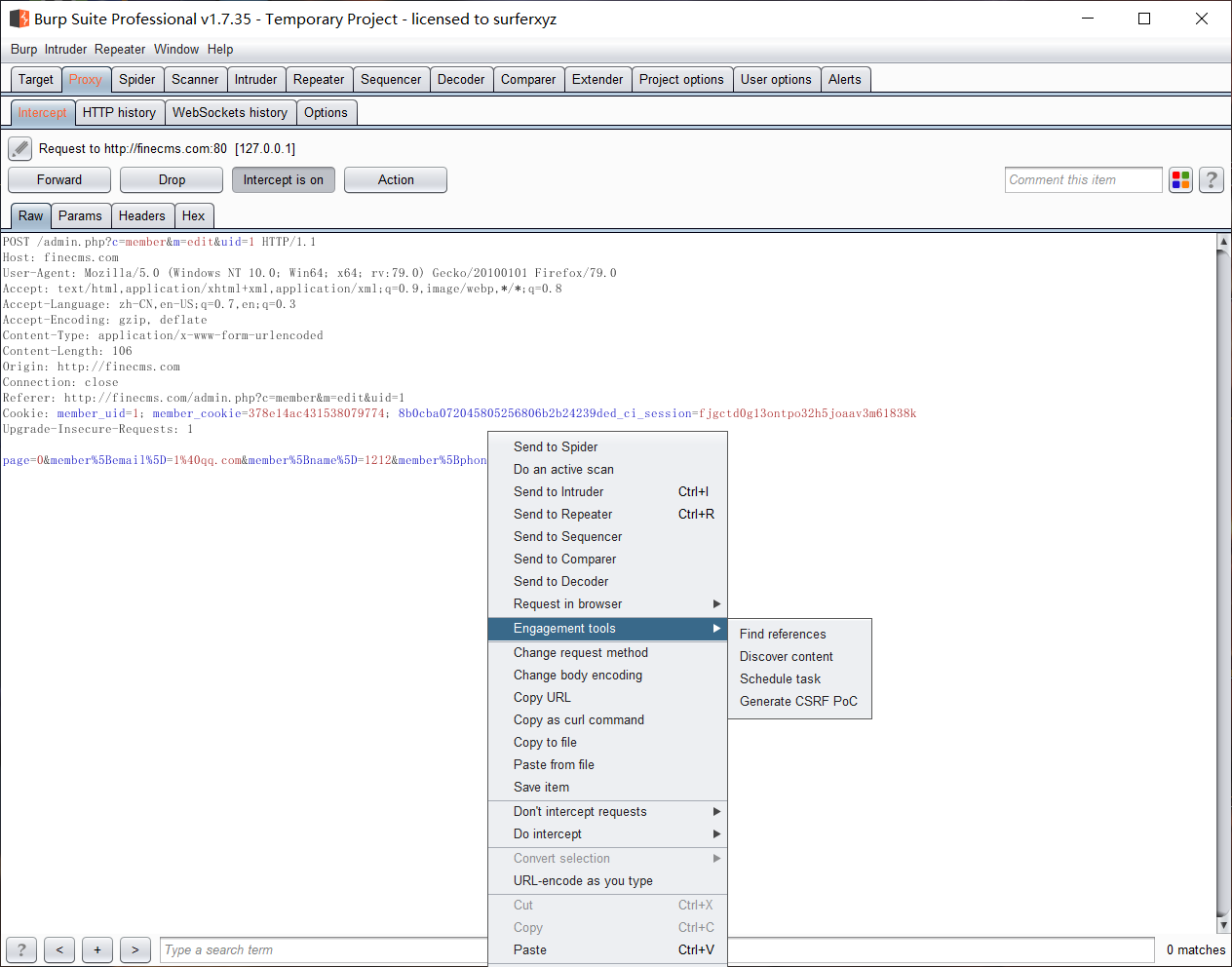Image resolution: width=1232 pixels, height=967 pixels.
Task: Click the bottom-left search help button
Action: click(x=21, y=949)
